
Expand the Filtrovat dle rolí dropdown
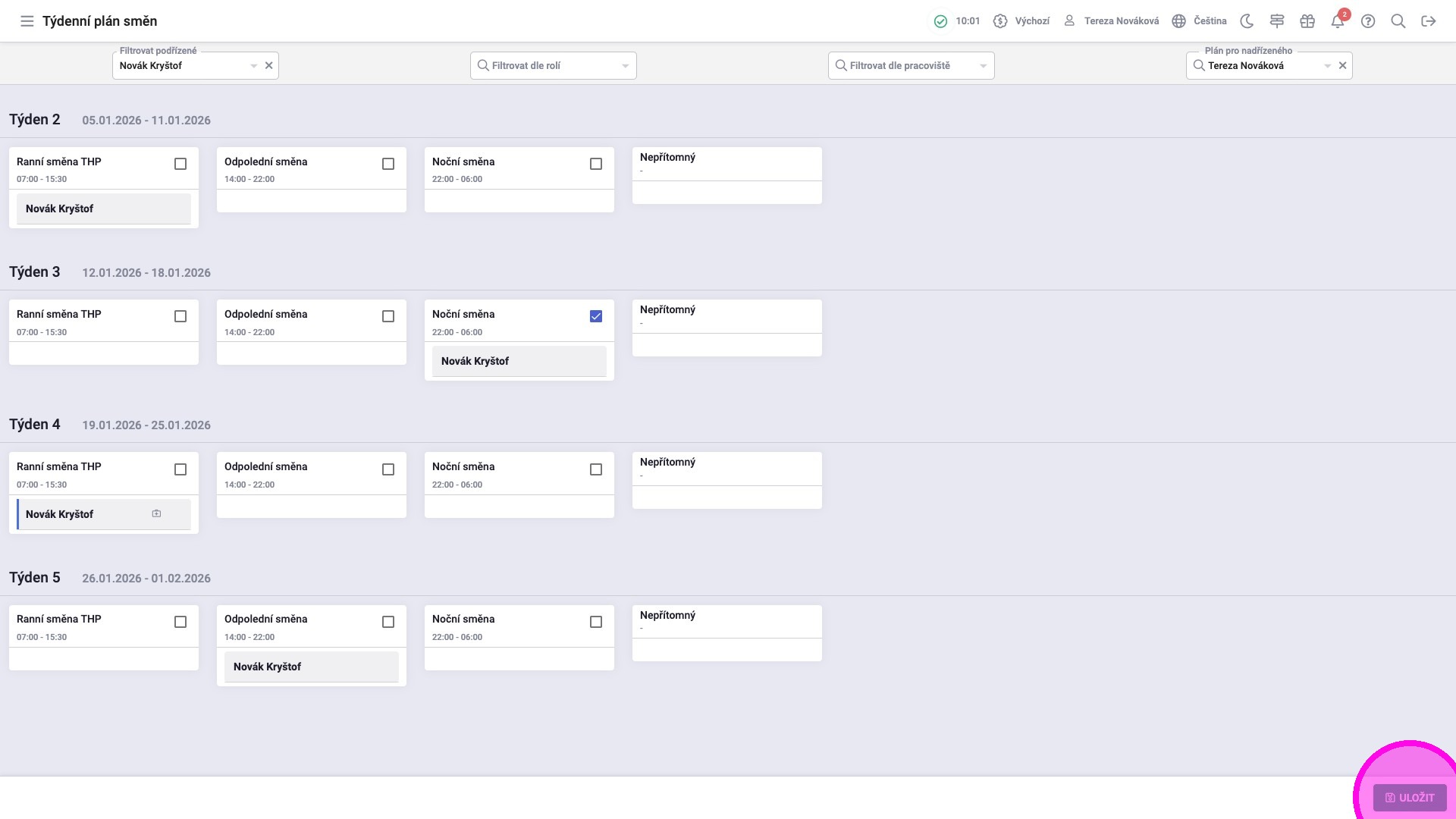click(625, 66)
